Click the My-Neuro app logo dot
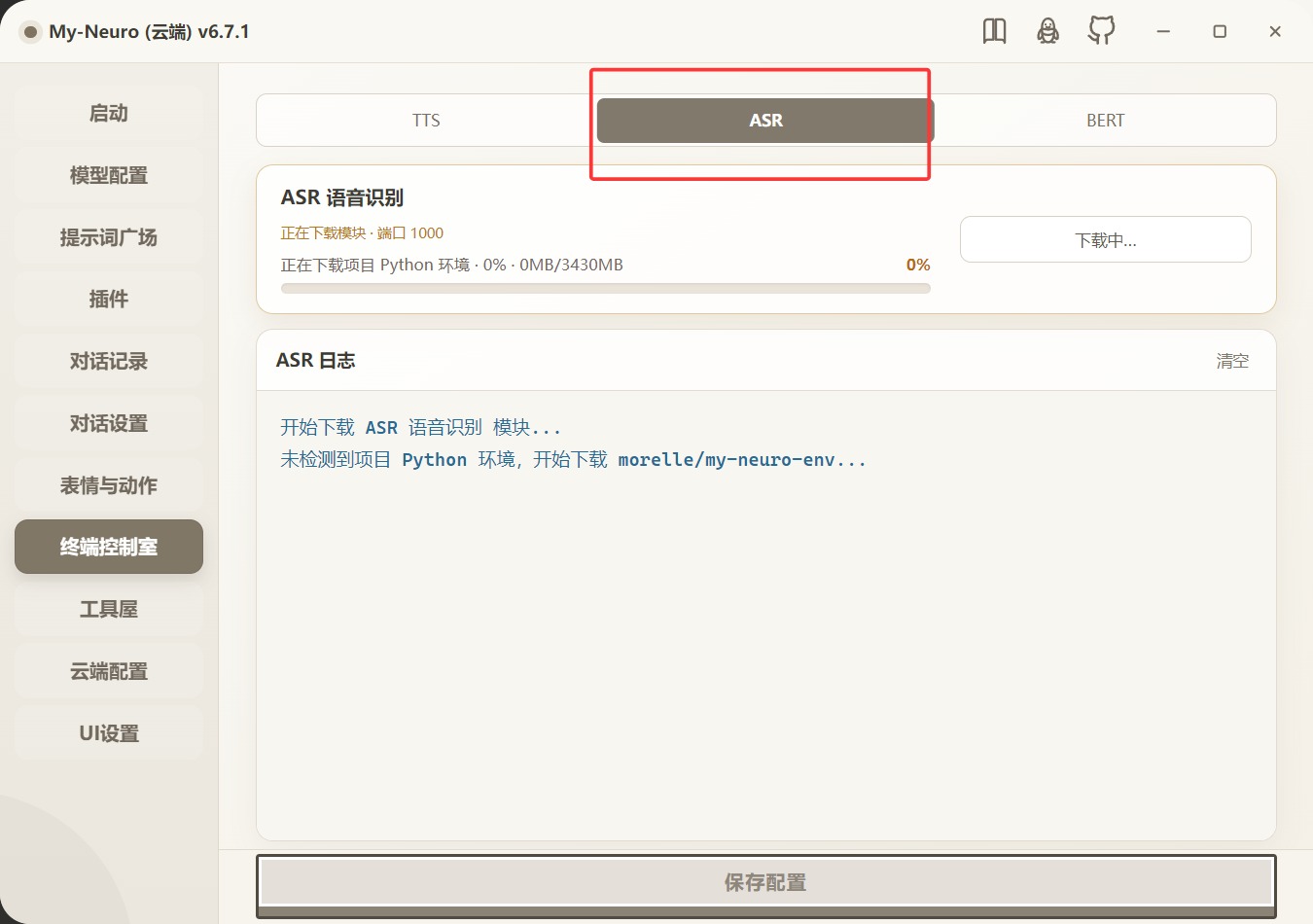 click(30, 32)
